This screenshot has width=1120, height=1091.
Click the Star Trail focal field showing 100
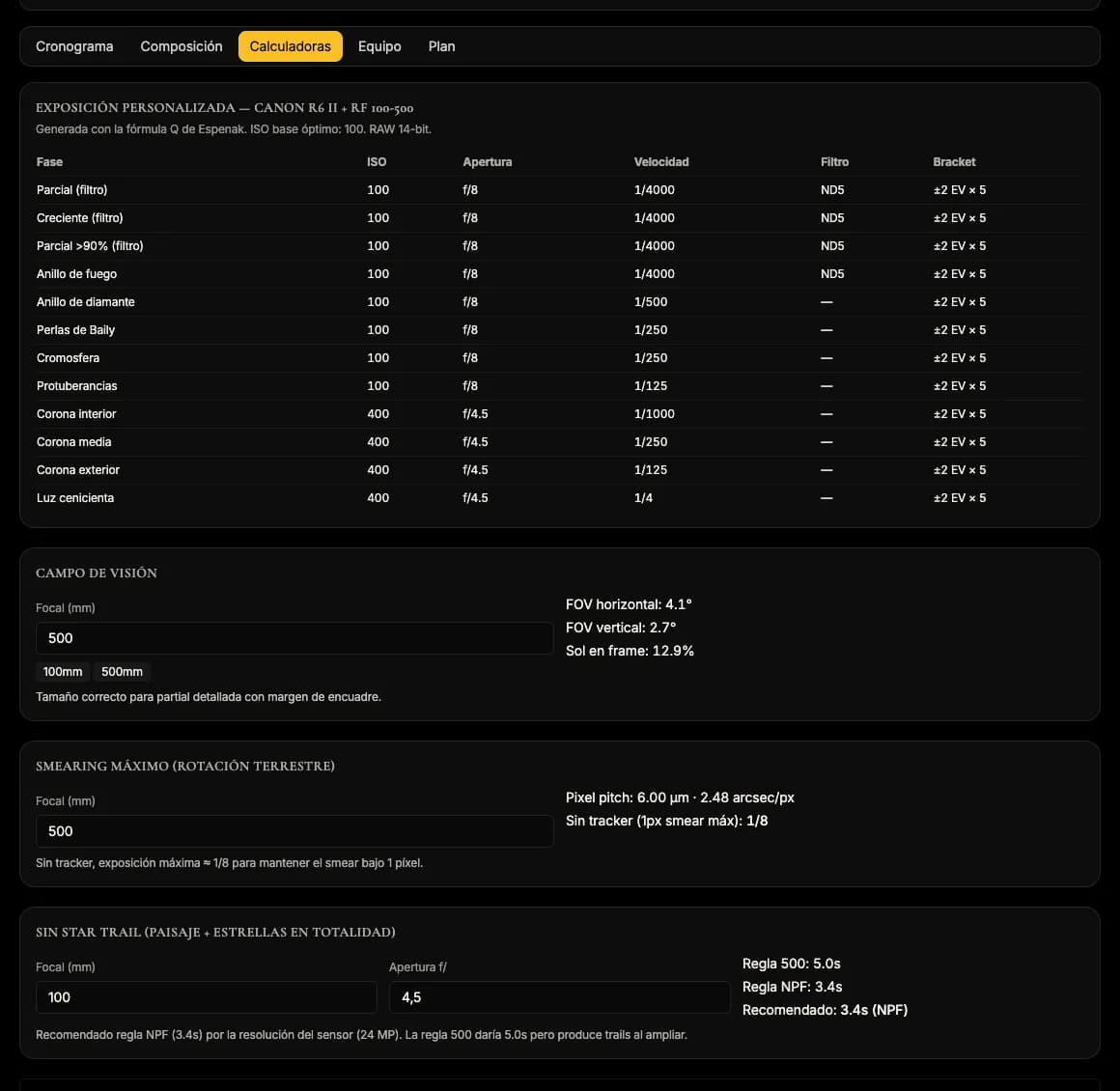(207, 996)
